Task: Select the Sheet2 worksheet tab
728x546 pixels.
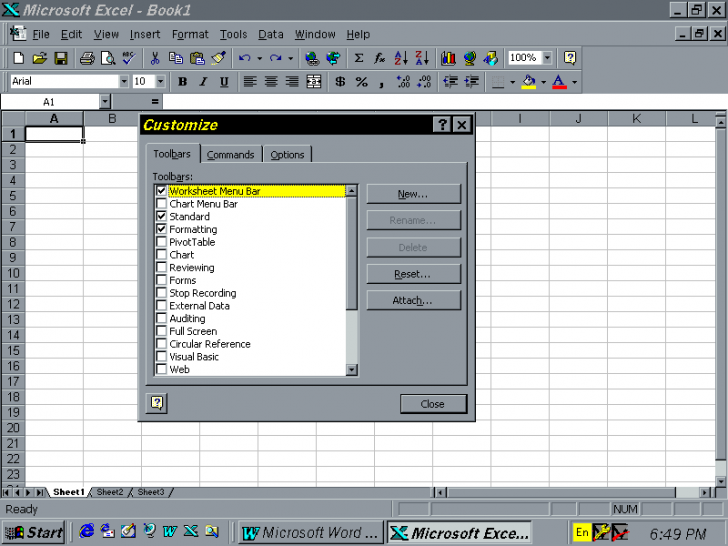Action: [x=110, y=492]
